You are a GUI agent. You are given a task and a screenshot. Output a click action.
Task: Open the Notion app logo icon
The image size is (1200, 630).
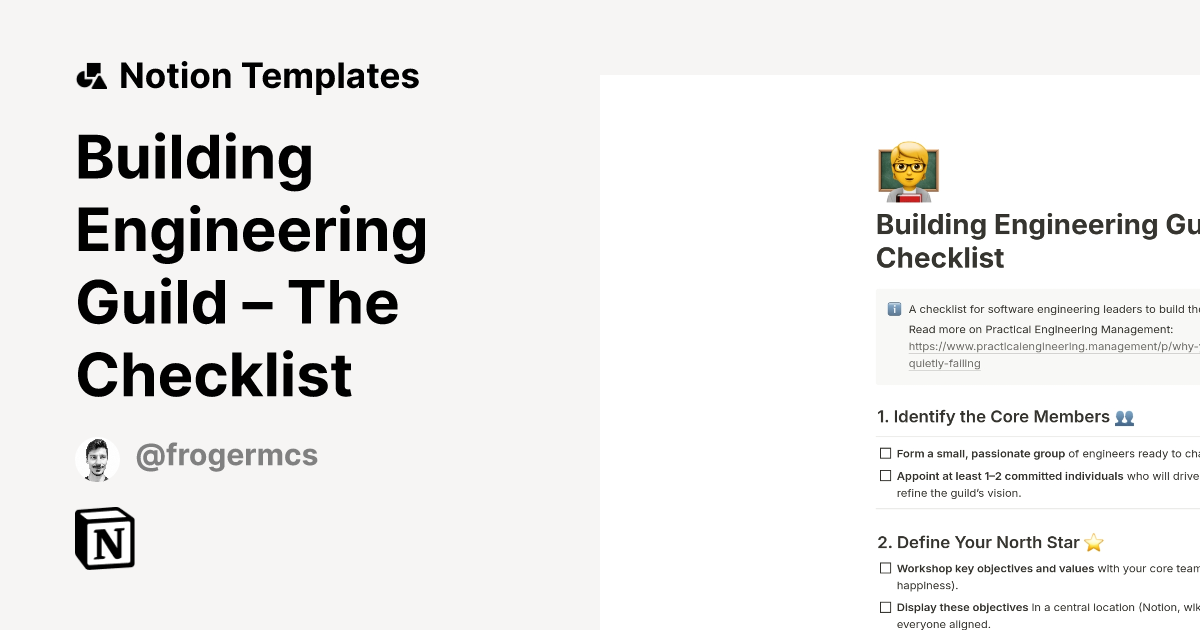105,539
